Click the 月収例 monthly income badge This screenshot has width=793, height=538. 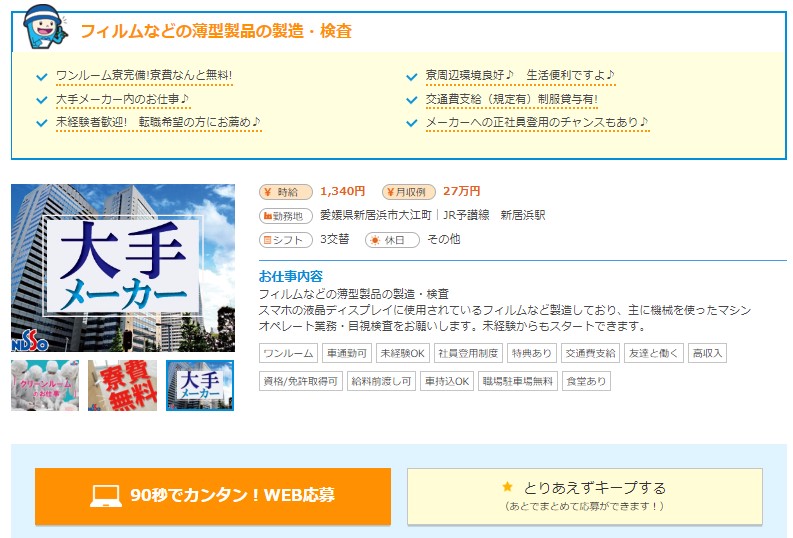408,191
